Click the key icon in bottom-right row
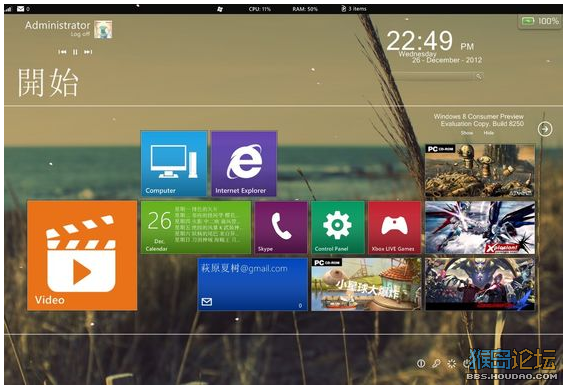 pos(436,363)
